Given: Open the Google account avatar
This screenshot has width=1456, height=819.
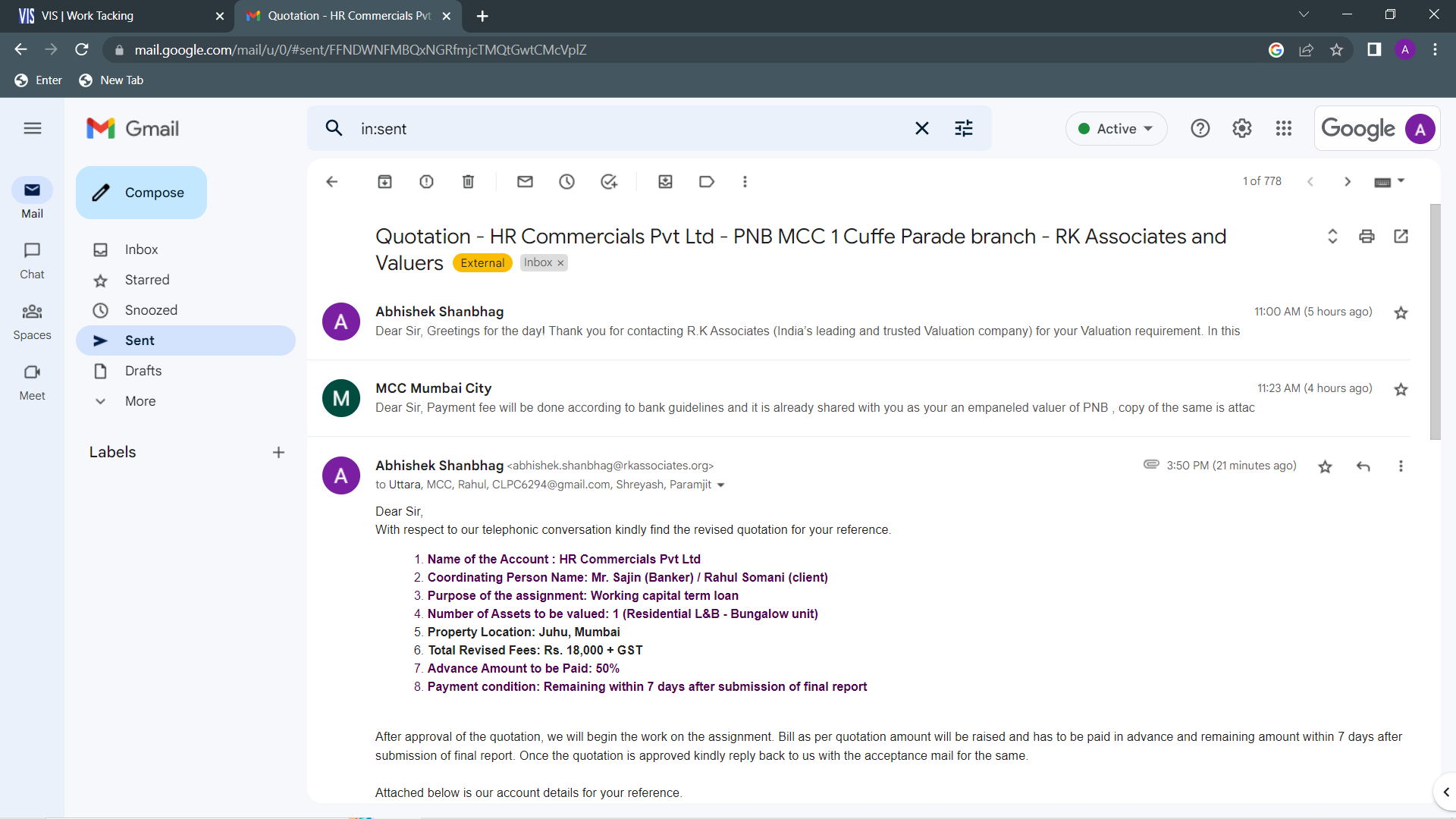Looking at the screenshot, I should 1420,128.
